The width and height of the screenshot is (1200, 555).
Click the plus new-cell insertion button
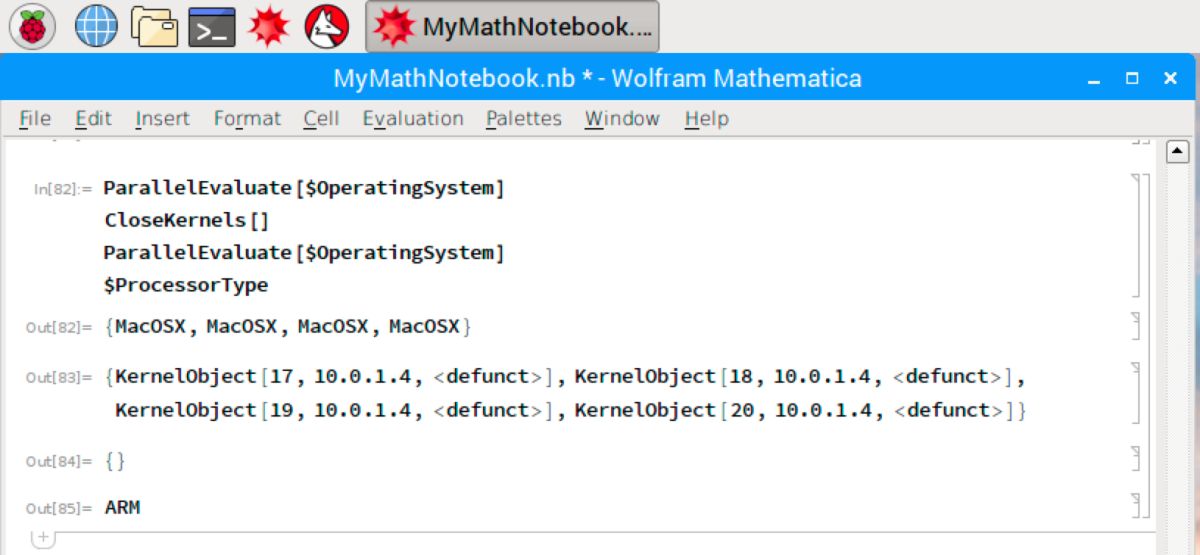[43, 538]
